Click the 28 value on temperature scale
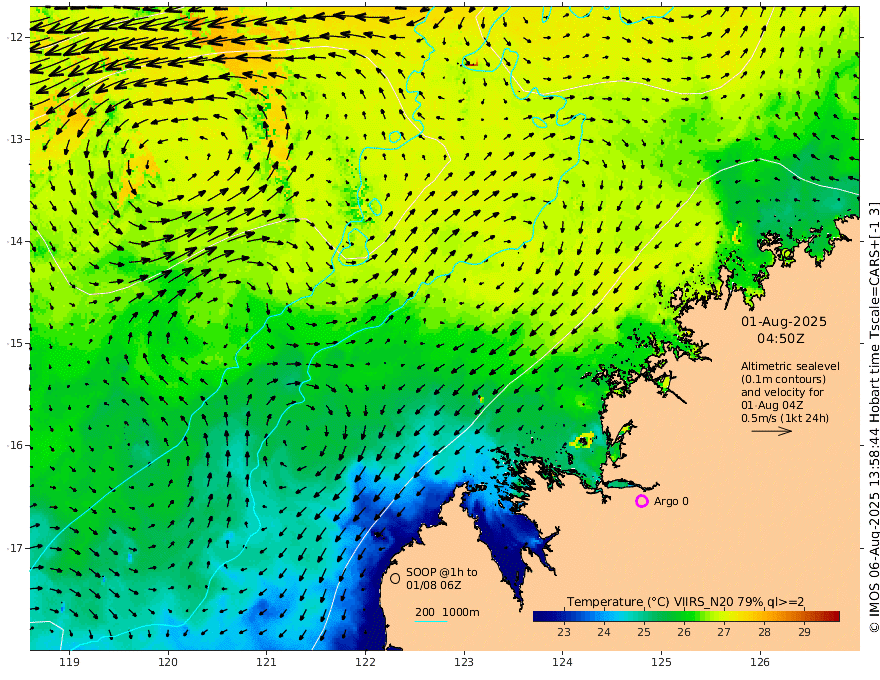 point(764,632)
